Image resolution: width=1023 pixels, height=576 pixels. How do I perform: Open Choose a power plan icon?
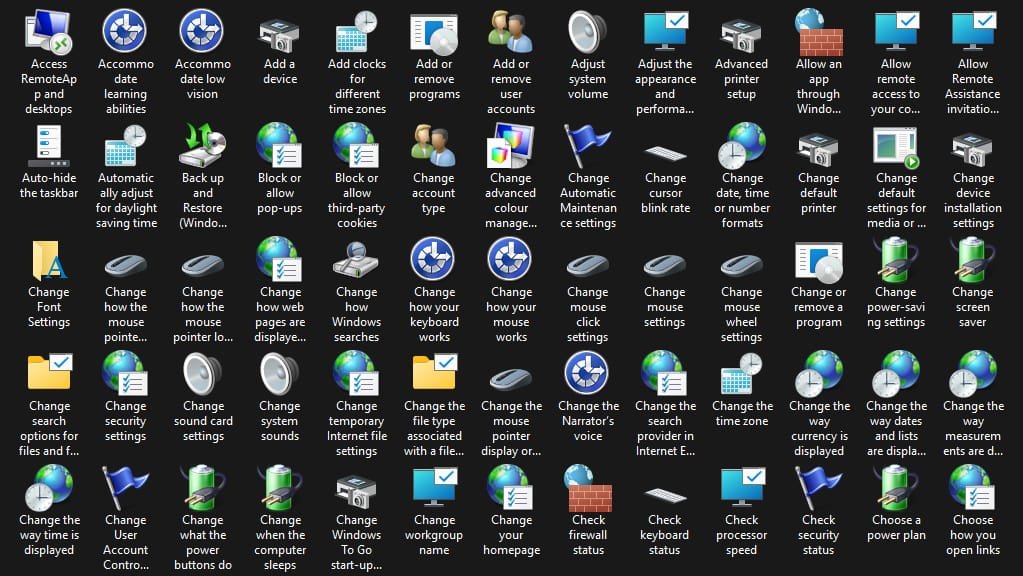(896, 487)
